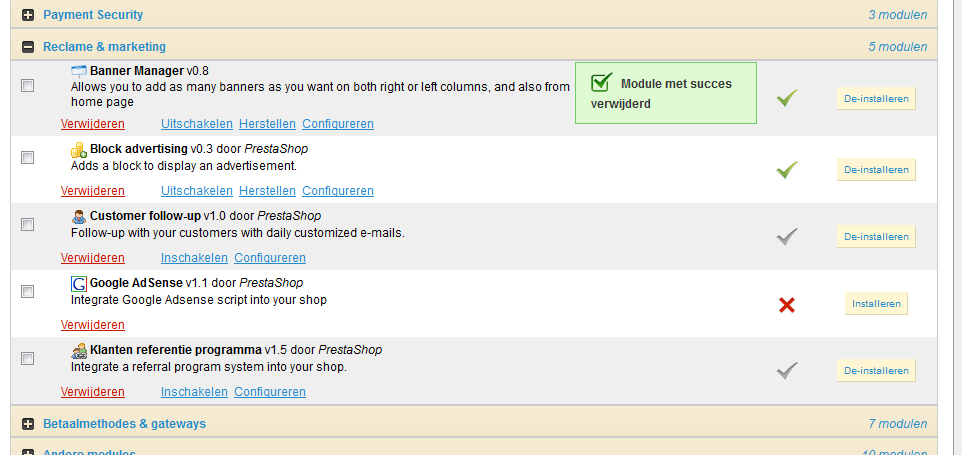This screenshot has width=962, height=455.
Task: Click Inschakelen for Klanten referentie programma
Action: click(194, 392)
